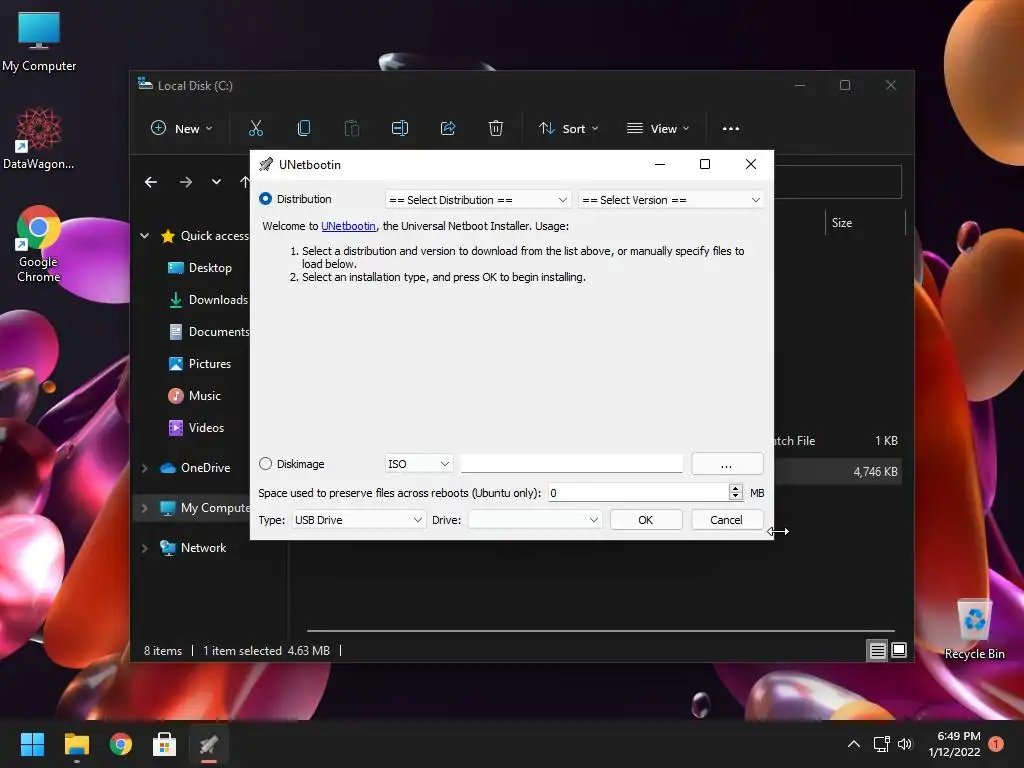Open the View menu in File Explorer
Viewport: 1024px width, 768px height.
658,129
